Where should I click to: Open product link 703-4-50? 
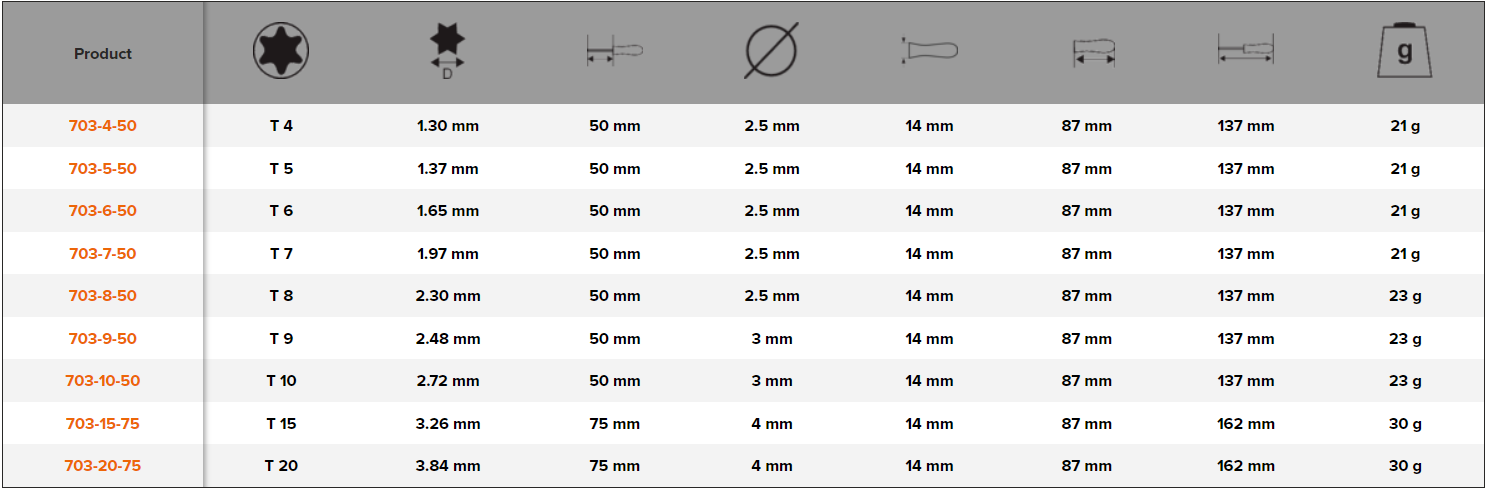tap(103, 126)
